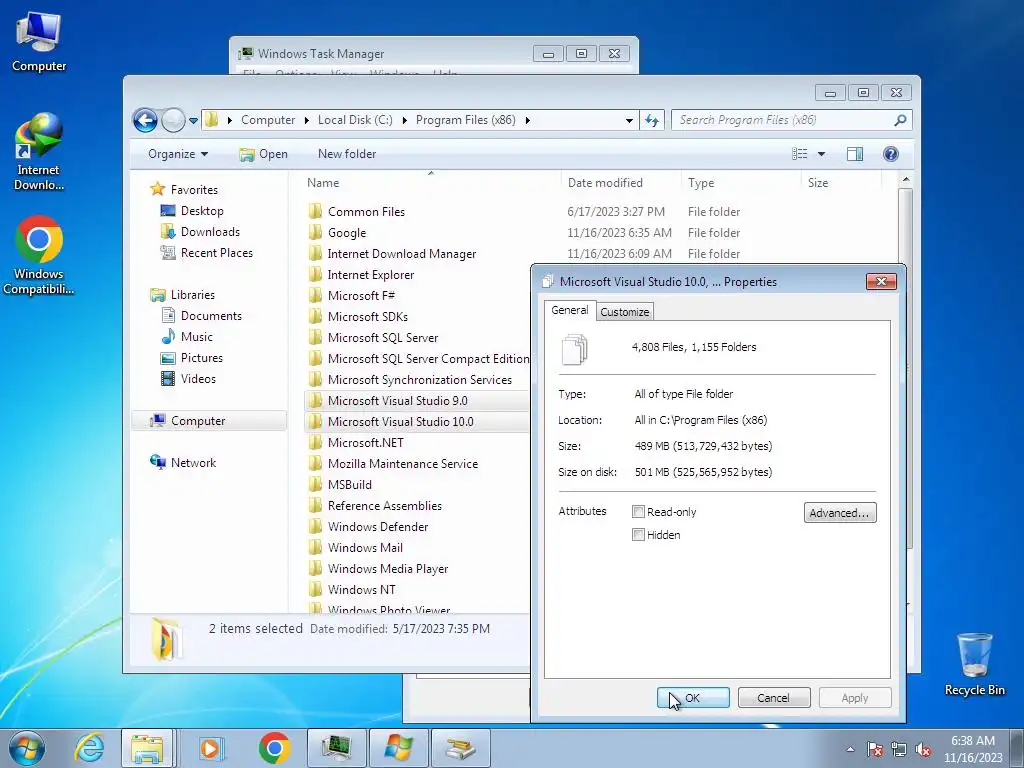This screenshot has width=1024, height=768.
Task: Select the Common Files folder icon
Action: (x=315, y=212)
